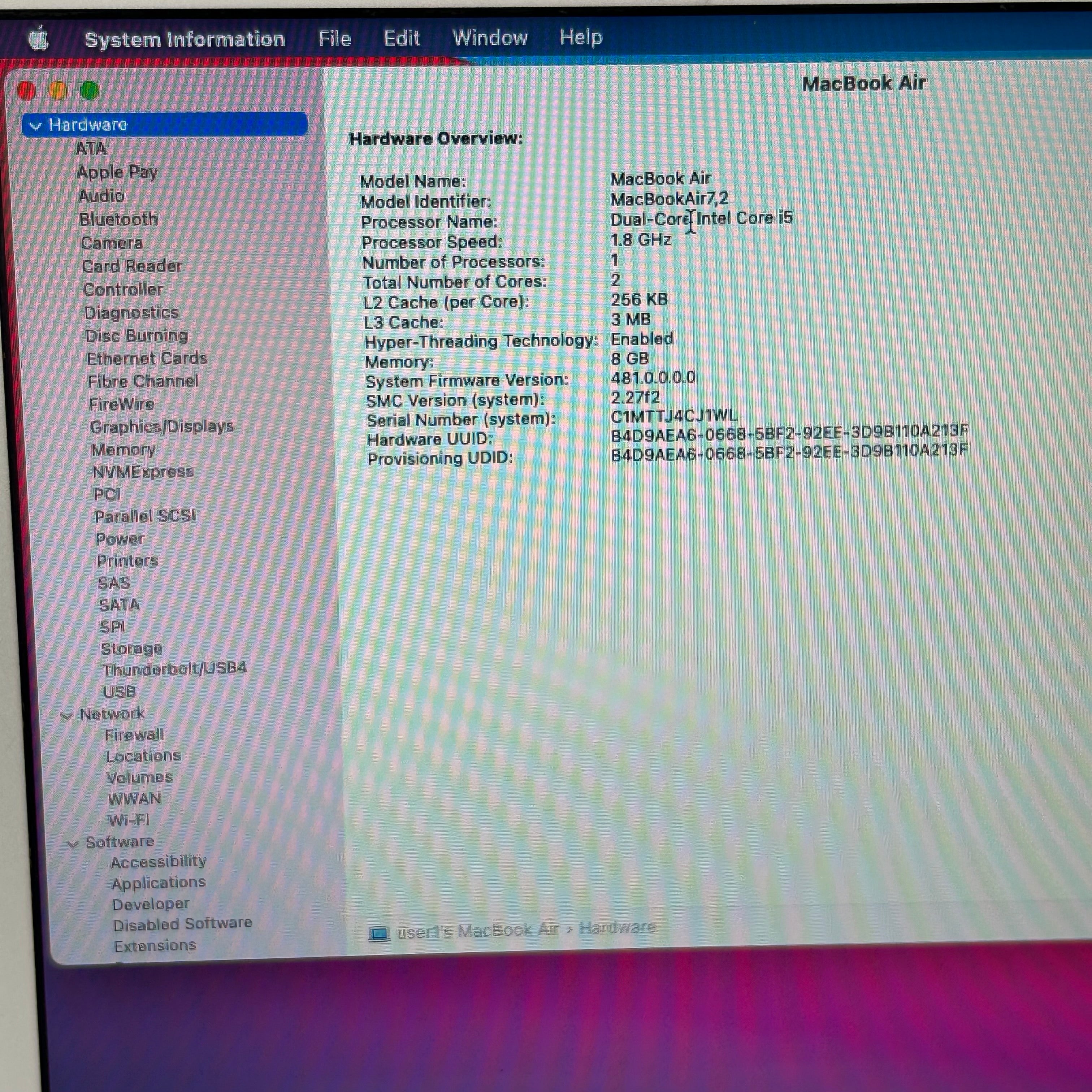Select Bluetooth in the sidebar
This screenshot has height=1092, width=1092.
(x=119, y=219)
